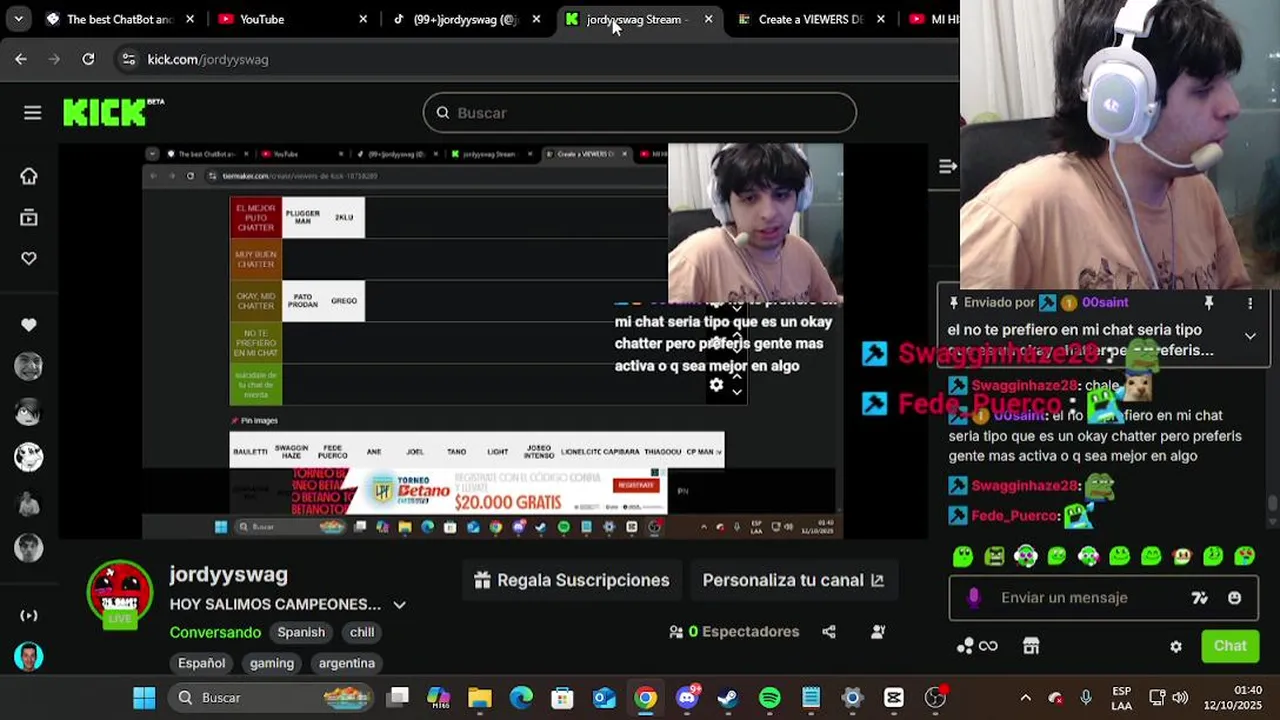Select the Spanish tag
This screenshot has width=1280, height=720.
coord(301,632)
